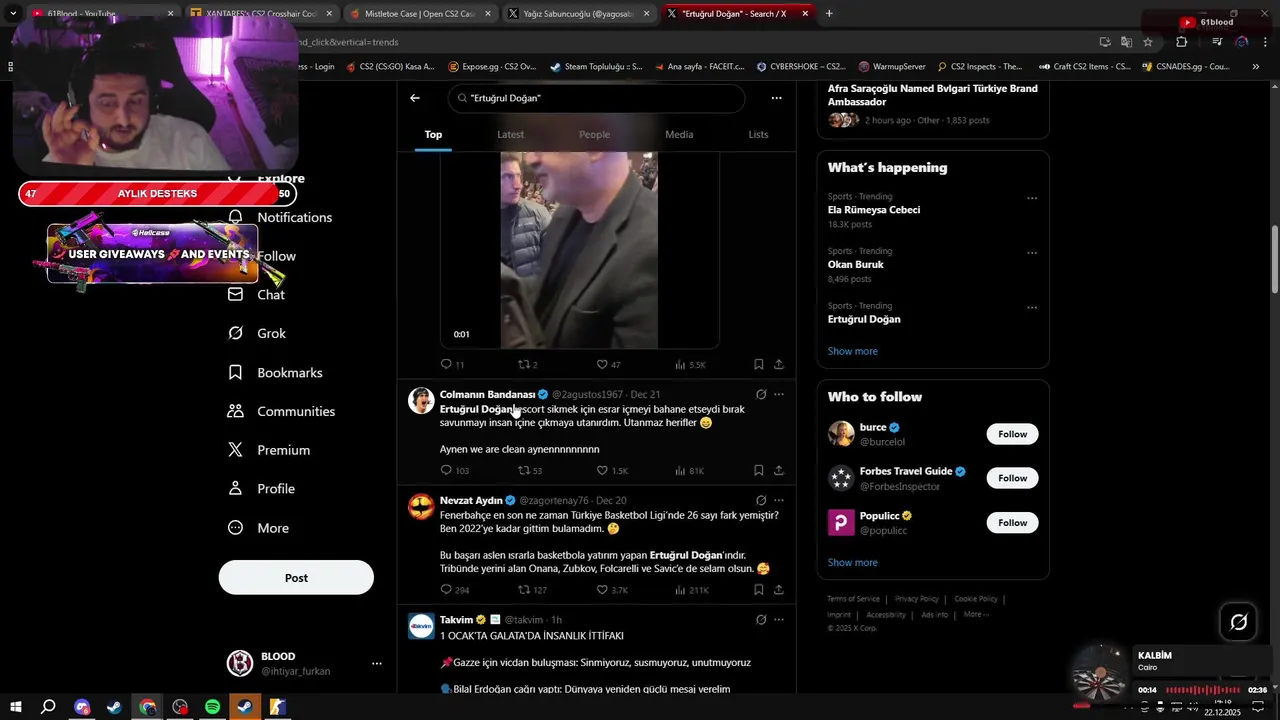Click the page vertical scrollbar thumb
The image size is (1280, 720).
pyautogui.click(x=1274, y=260)
